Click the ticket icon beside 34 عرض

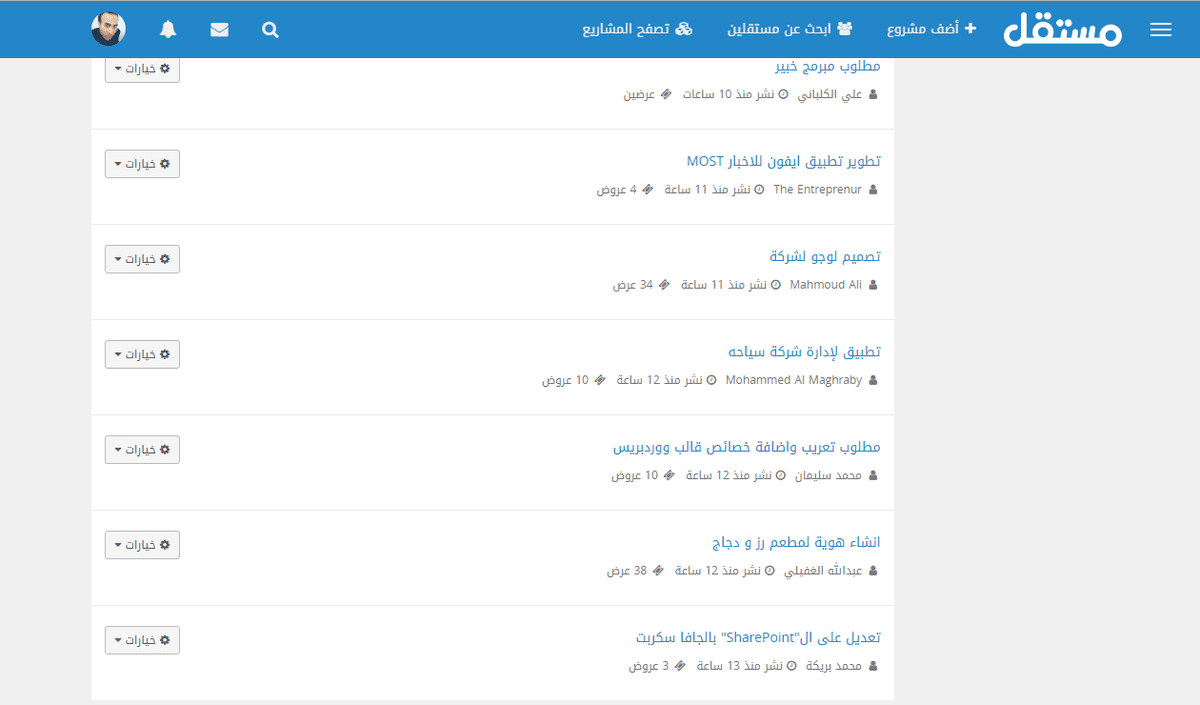coord(664,285)
